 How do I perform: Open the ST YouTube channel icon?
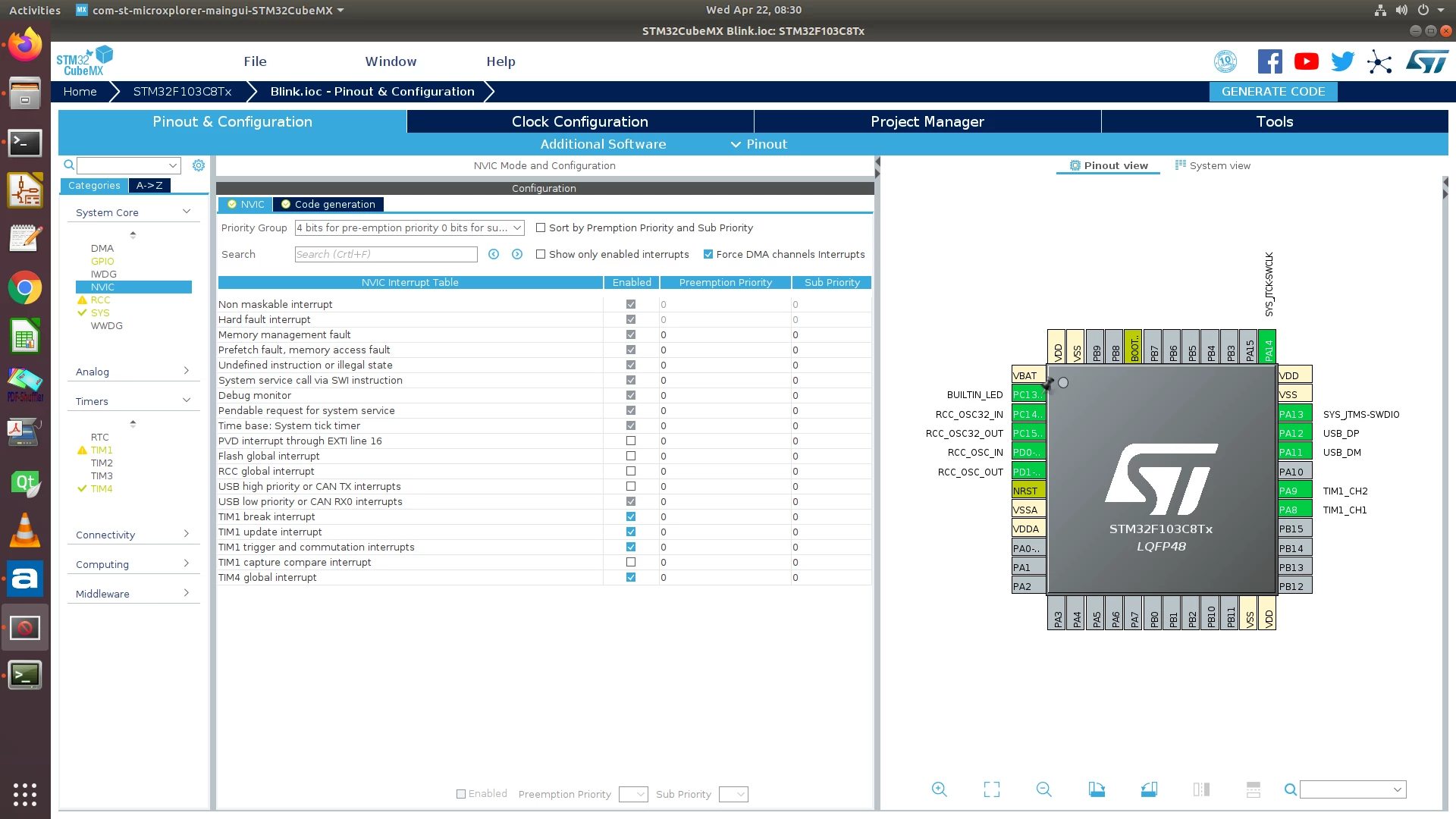click(x=1306, y=61)
